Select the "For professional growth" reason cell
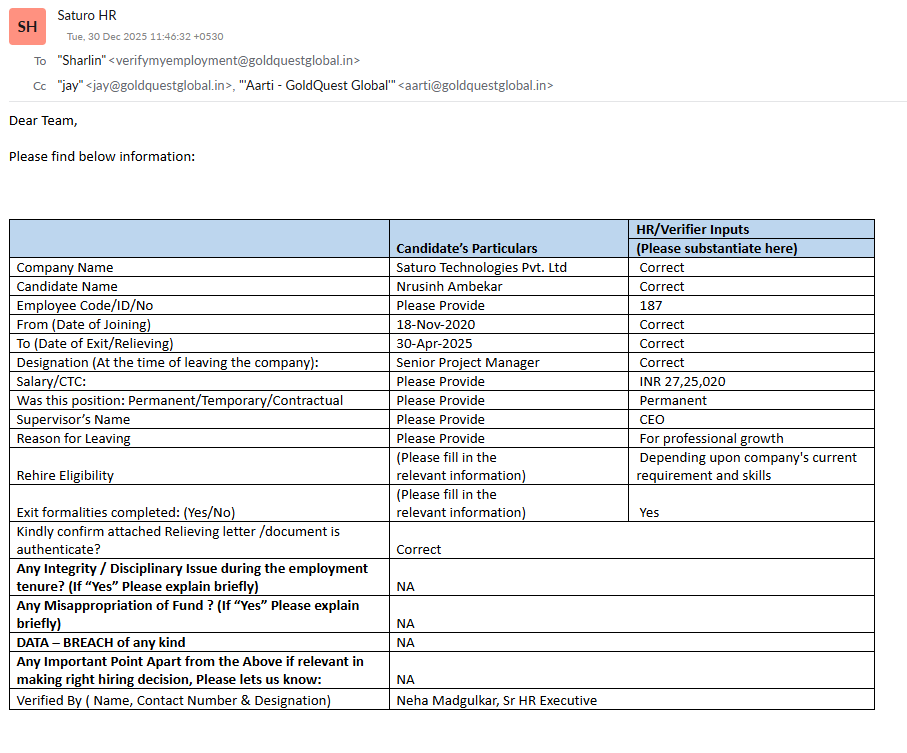The image size is (907, 753). (x=711, y=439)
